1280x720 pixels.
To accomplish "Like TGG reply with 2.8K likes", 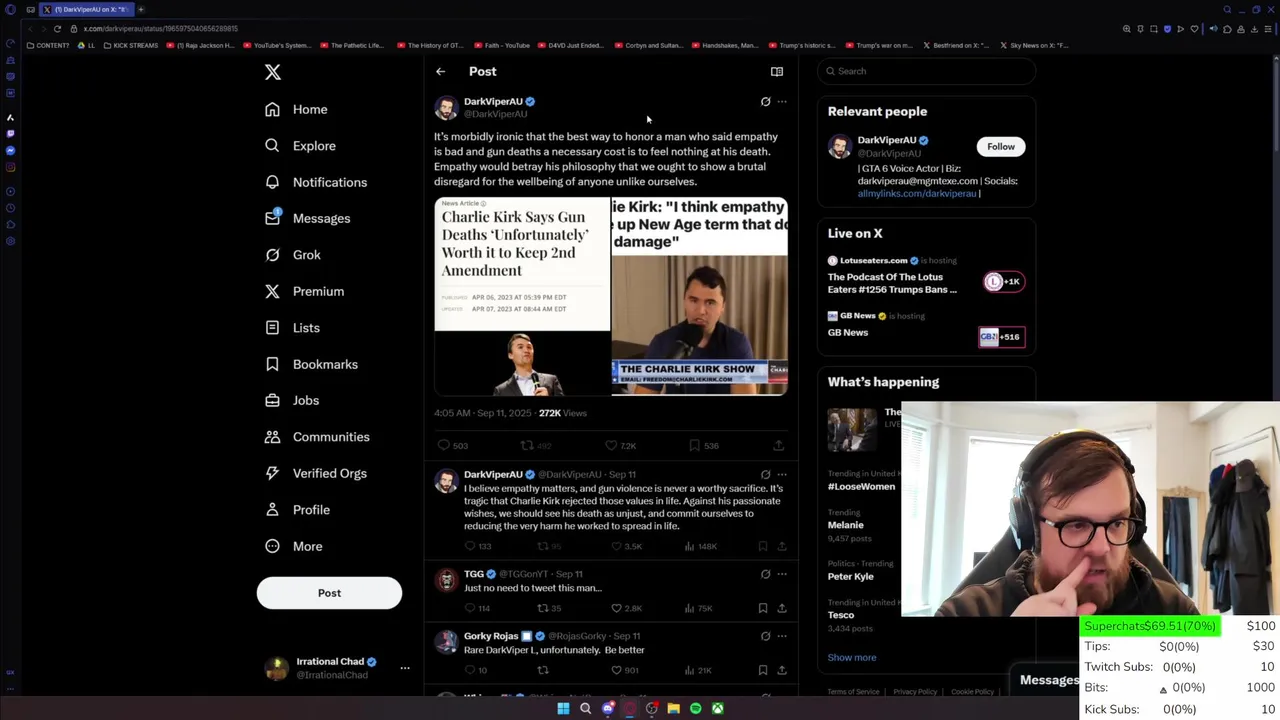I will coord(626,608).
